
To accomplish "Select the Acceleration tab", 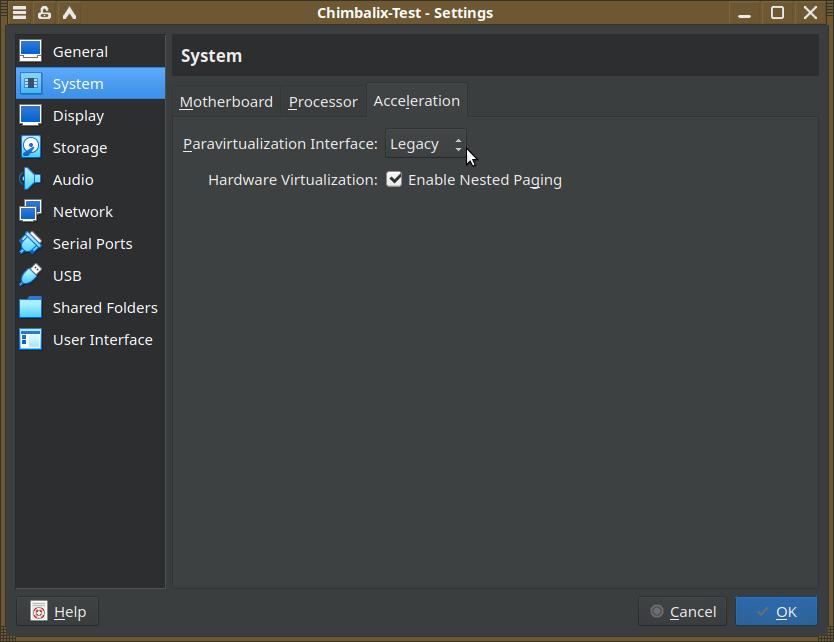I will coord(416,101).
